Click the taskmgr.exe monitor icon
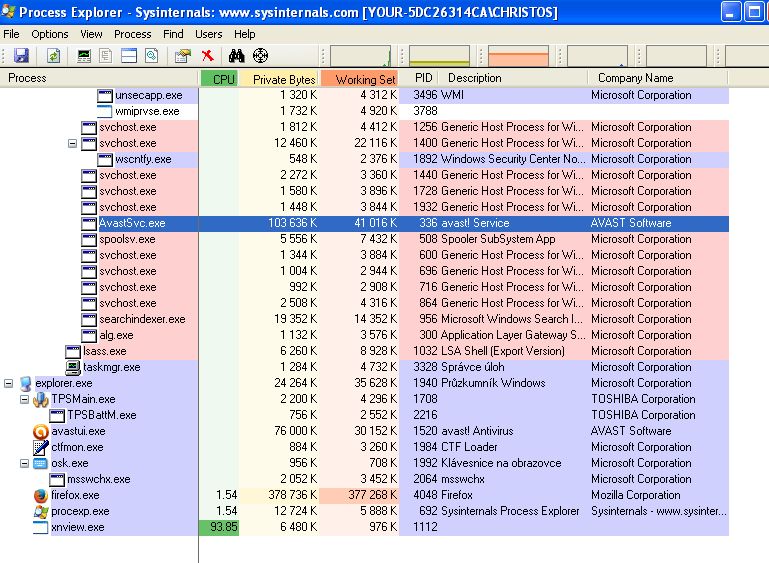The width and height of the screenshot is (769, 563). tap(73, 367)
